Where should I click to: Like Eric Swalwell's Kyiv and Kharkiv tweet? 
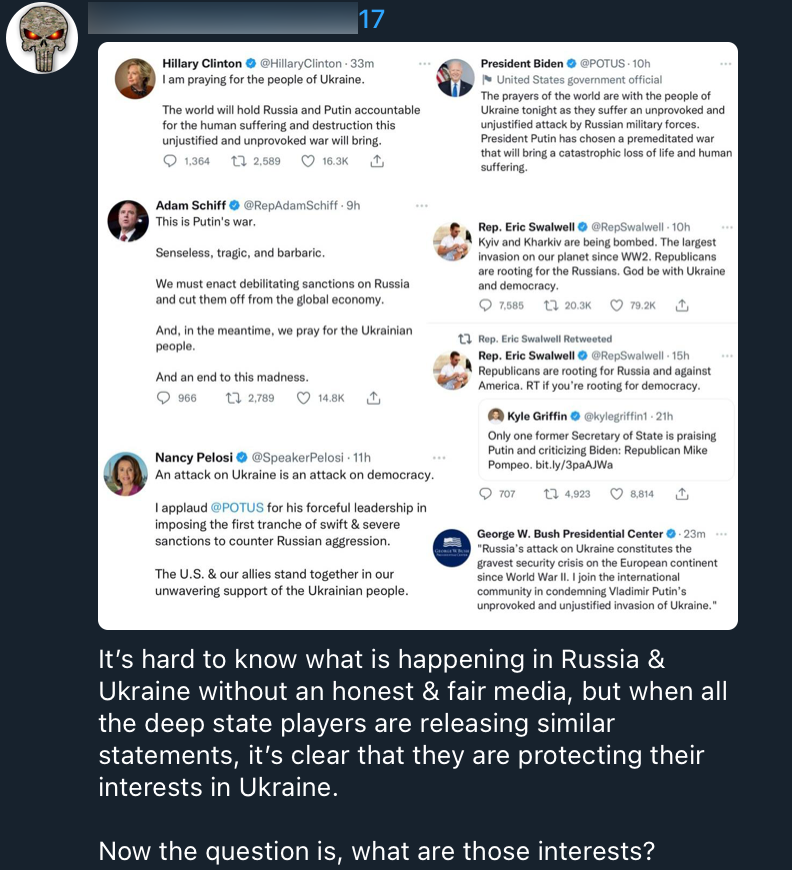point(617,305)
